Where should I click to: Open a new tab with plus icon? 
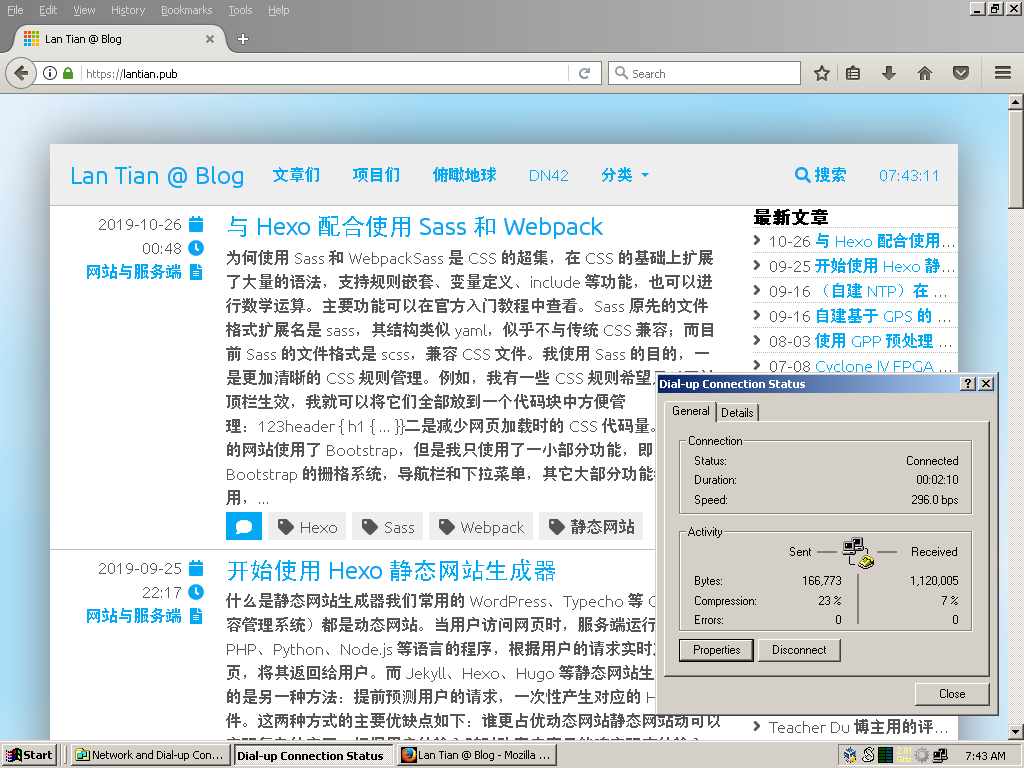point(243,39)
